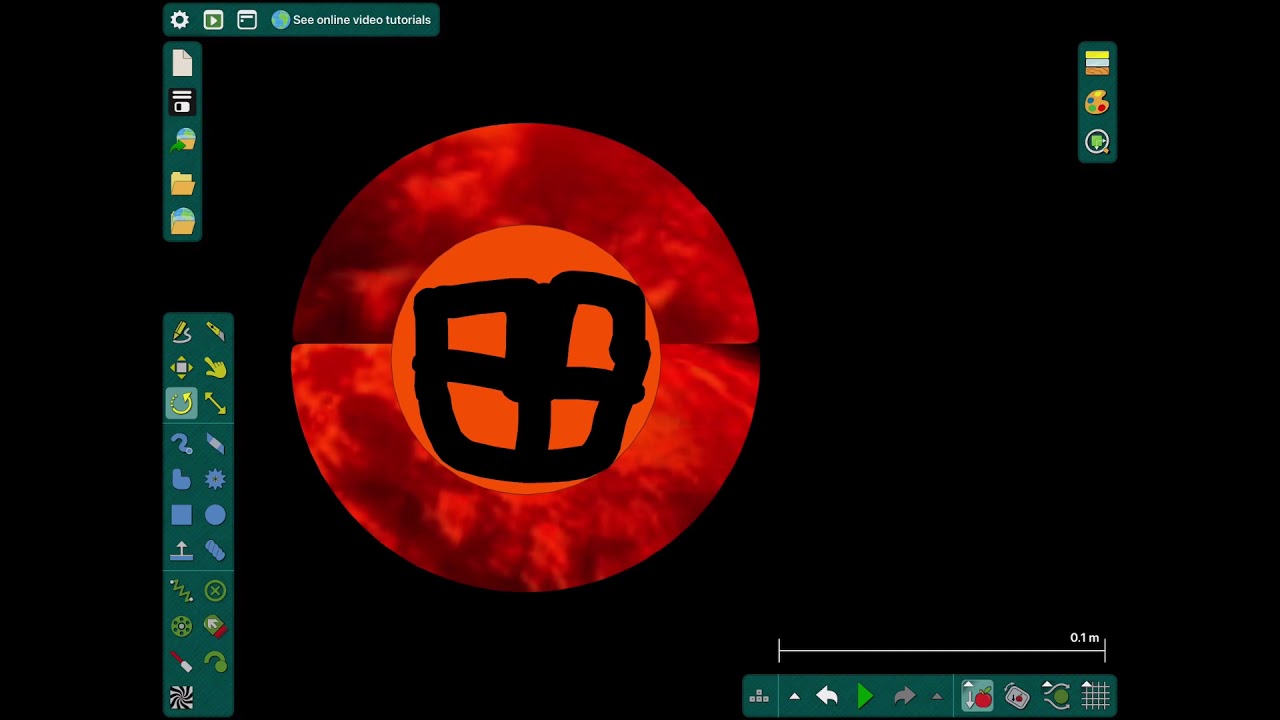This screenshot has width=1280, height=720.
Task: Select the Move tool
Action: [181, 368]
